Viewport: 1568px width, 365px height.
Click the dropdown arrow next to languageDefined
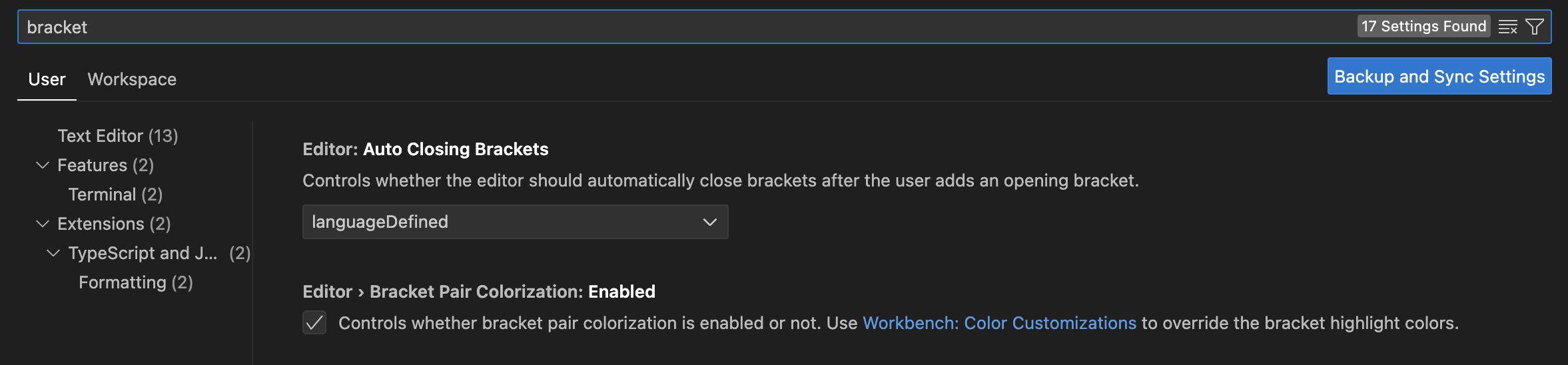click(x=710, y=222)
